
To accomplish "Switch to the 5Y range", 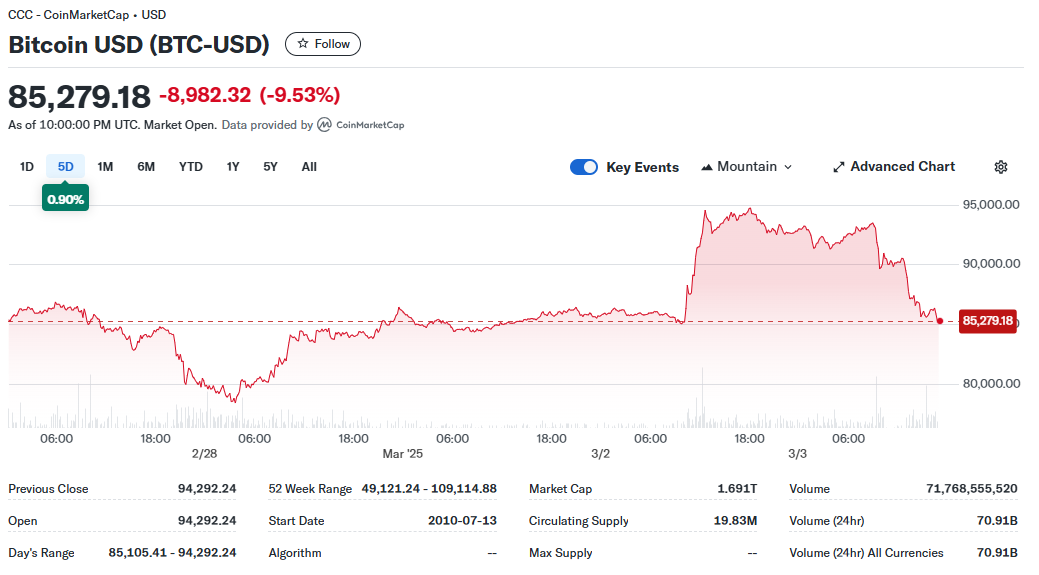I will point(270,167).
